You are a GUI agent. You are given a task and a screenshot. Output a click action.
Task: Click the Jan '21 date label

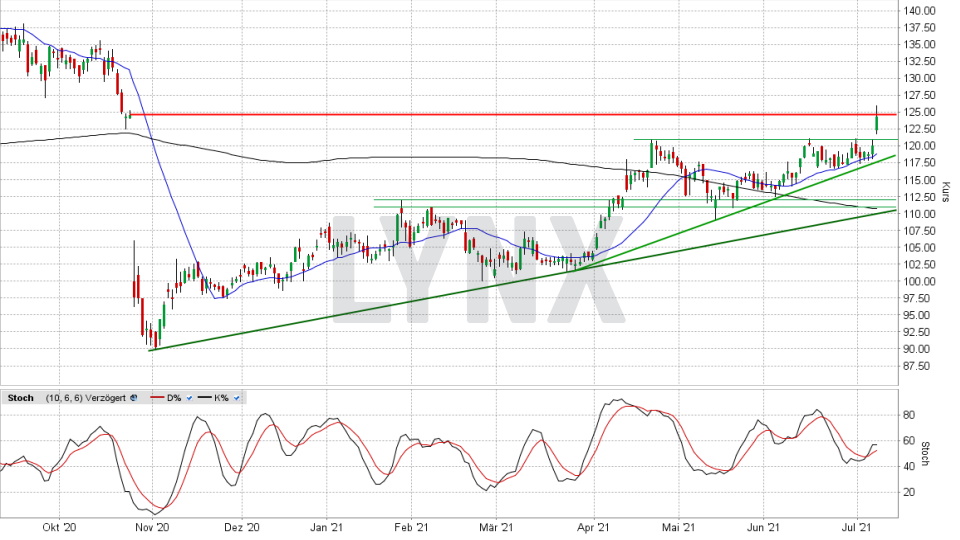click(326, 527)
